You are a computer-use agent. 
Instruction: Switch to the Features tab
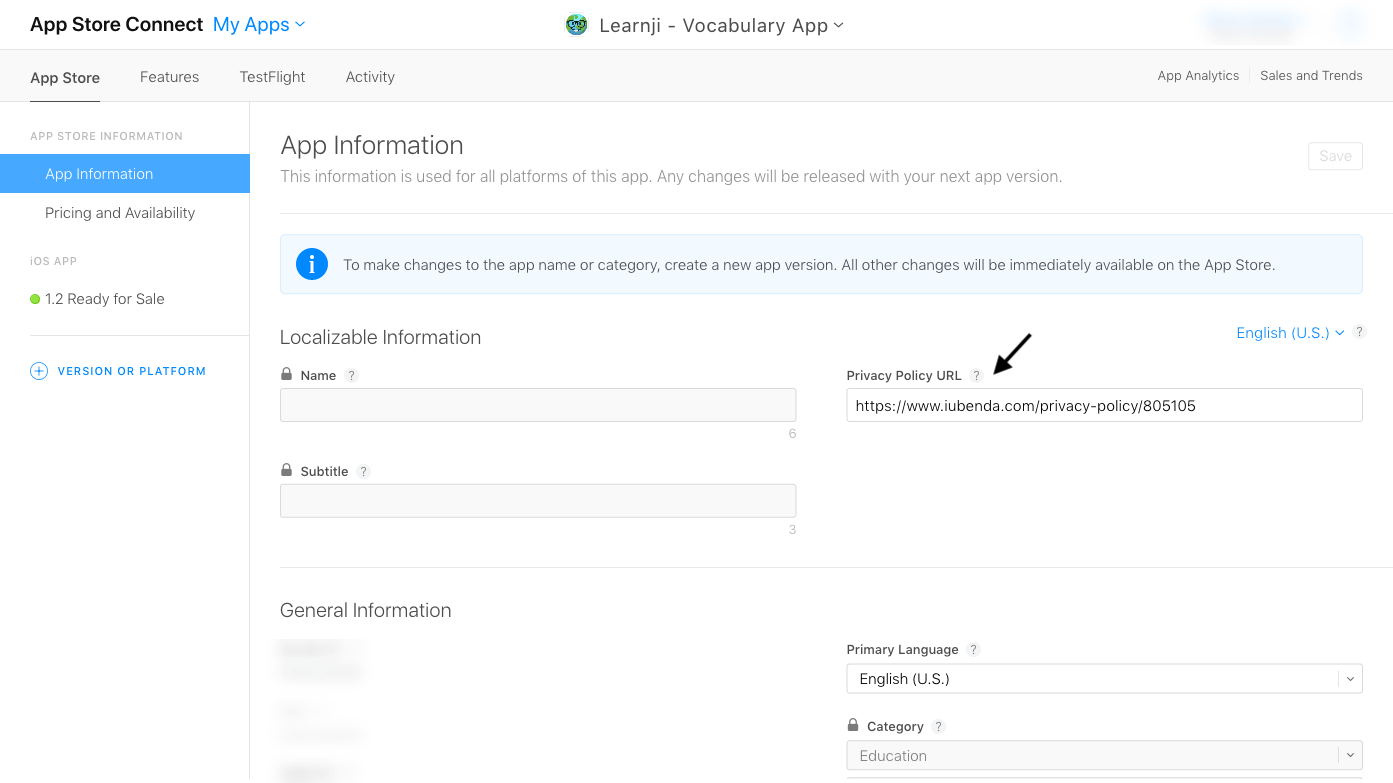tap(169, 76)
